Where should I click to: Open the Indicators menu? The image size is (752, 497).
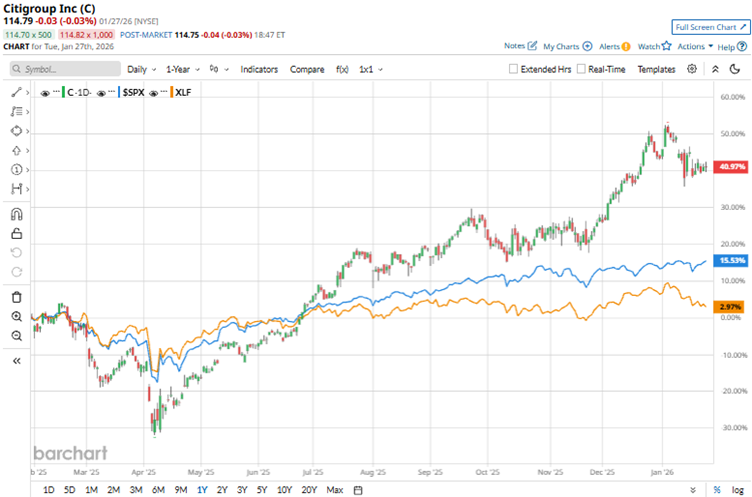259,70
